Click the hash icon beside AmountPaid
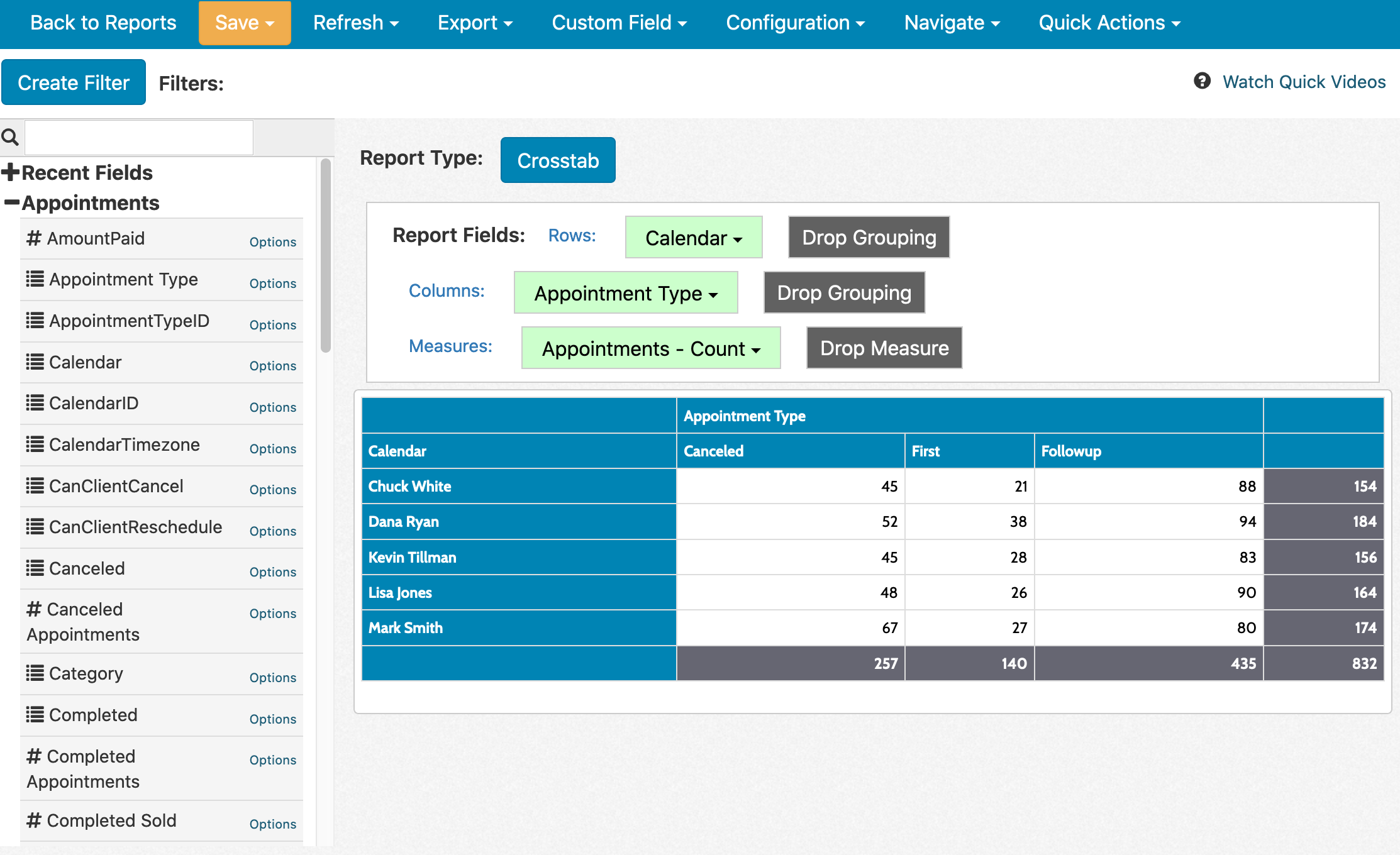Screen dimensions: 1400x855 pyautogui.click(x=34, y=238)
